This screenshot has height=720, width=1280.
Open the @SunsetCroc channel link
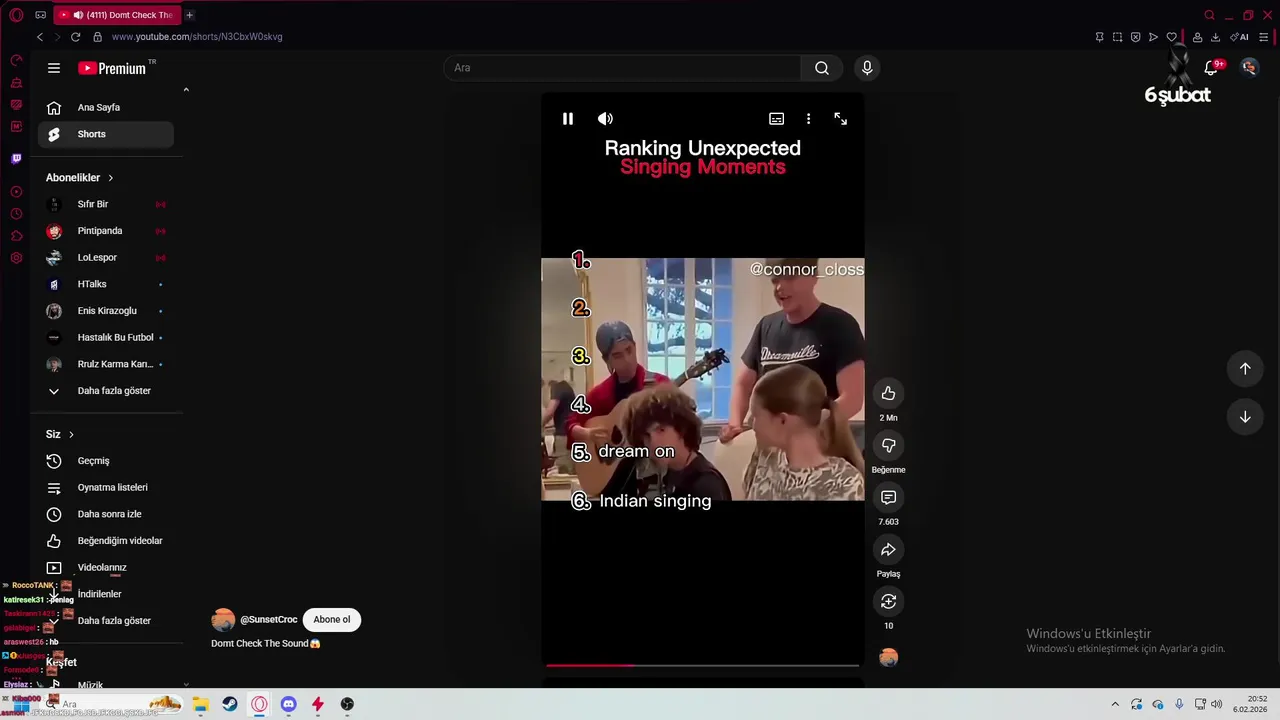pyautogui.click(x=268, y=619)
